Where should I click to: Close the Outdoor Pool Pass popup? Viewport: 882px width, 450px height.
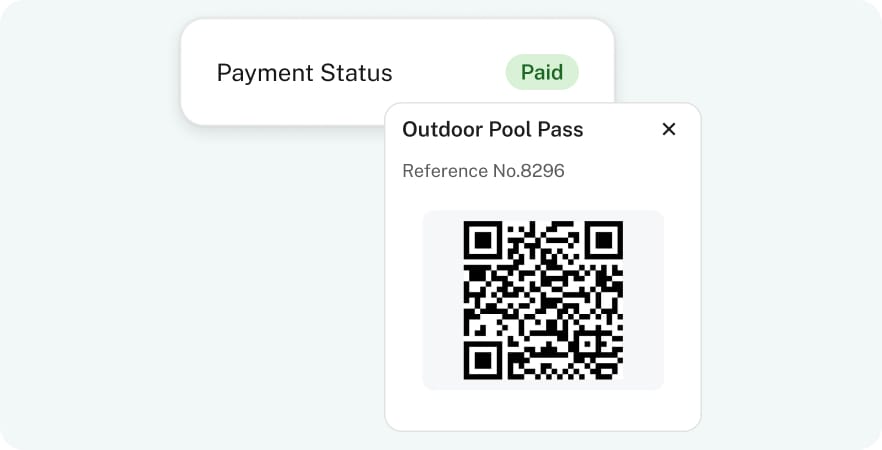coord(669,129)
